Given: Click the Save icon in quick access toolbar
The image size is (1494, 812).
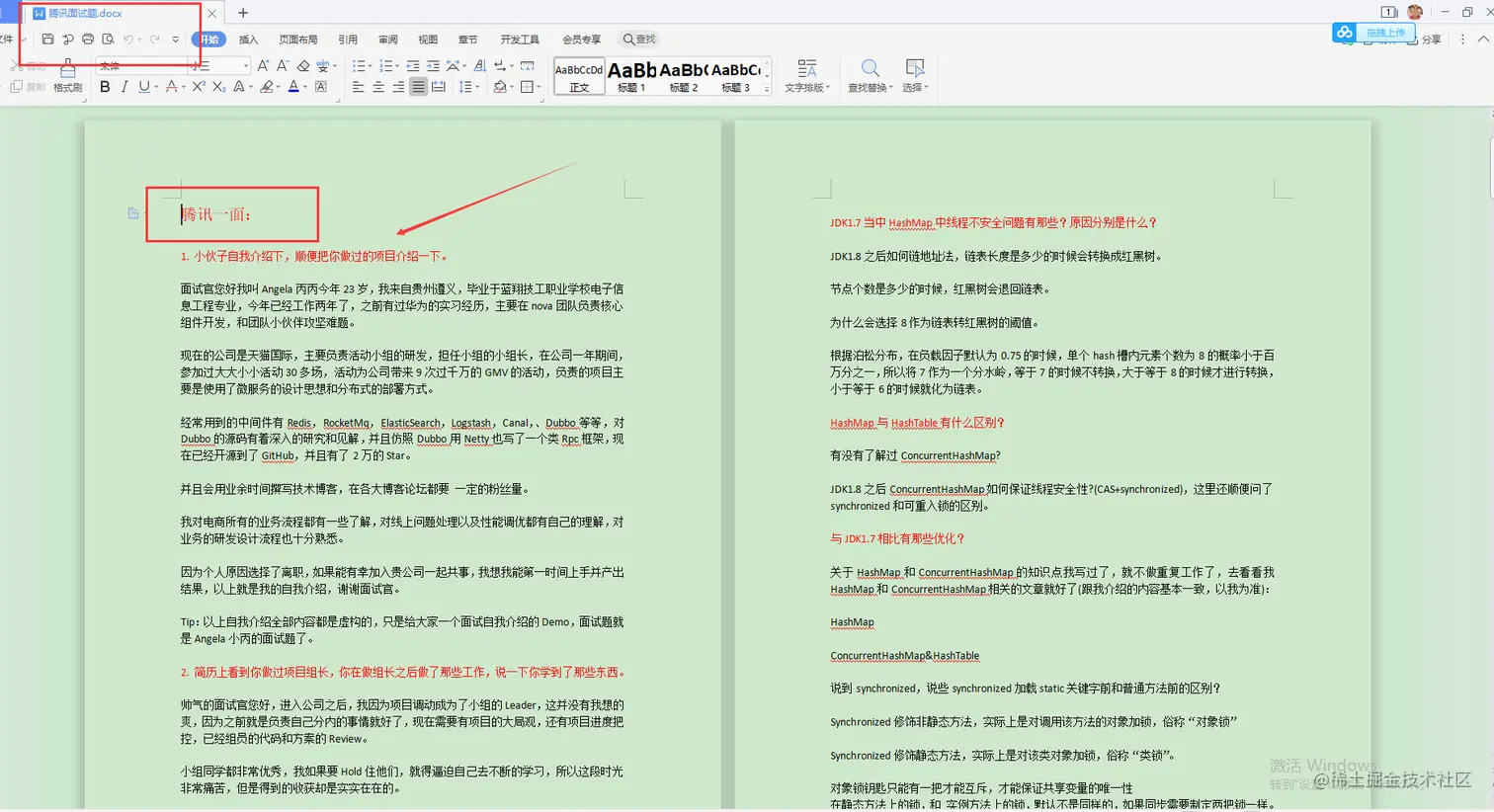Looking at the screenshot, I should pos(47,39).
